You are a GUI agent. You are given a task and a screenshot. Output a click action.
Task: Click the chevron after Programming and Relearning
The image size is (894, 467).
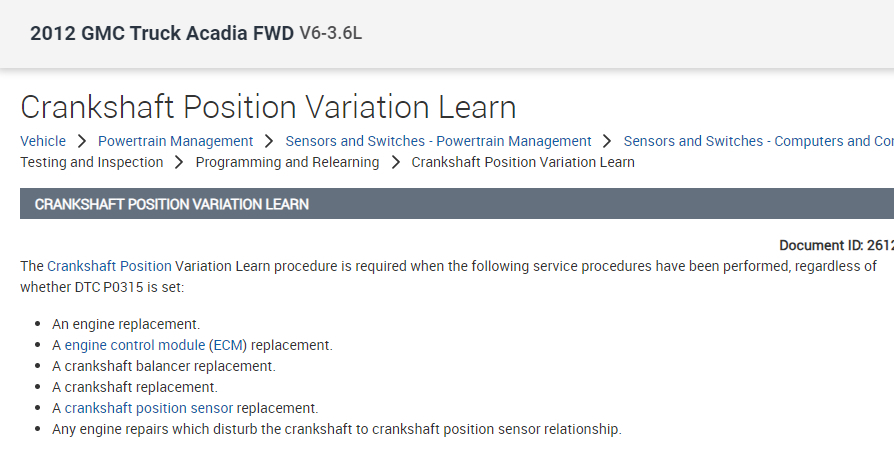396,162
